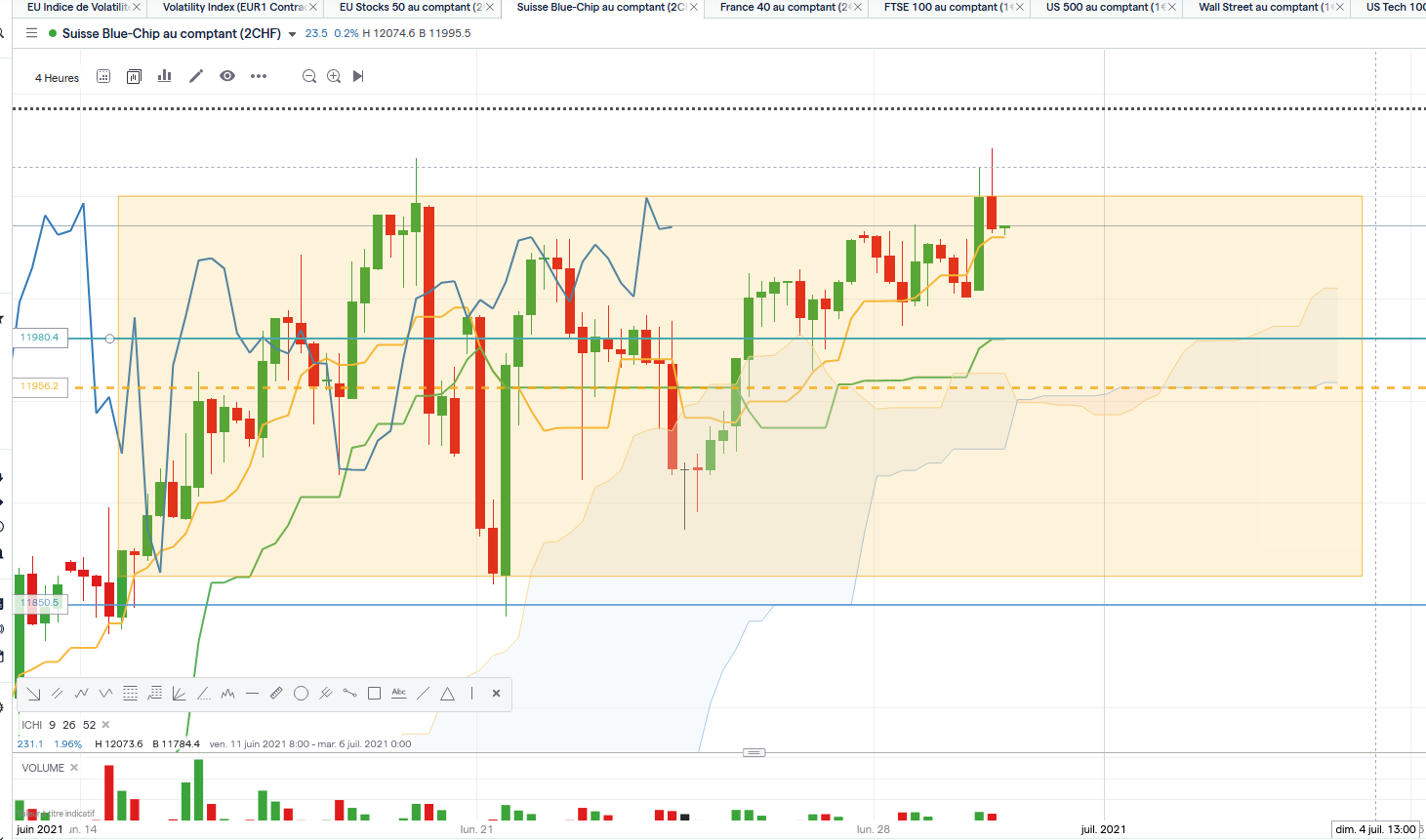1426x840 pixels.
Task: Close the EU Stocks 50 tab
Action: pyautogui.click(x=489, y=7)
